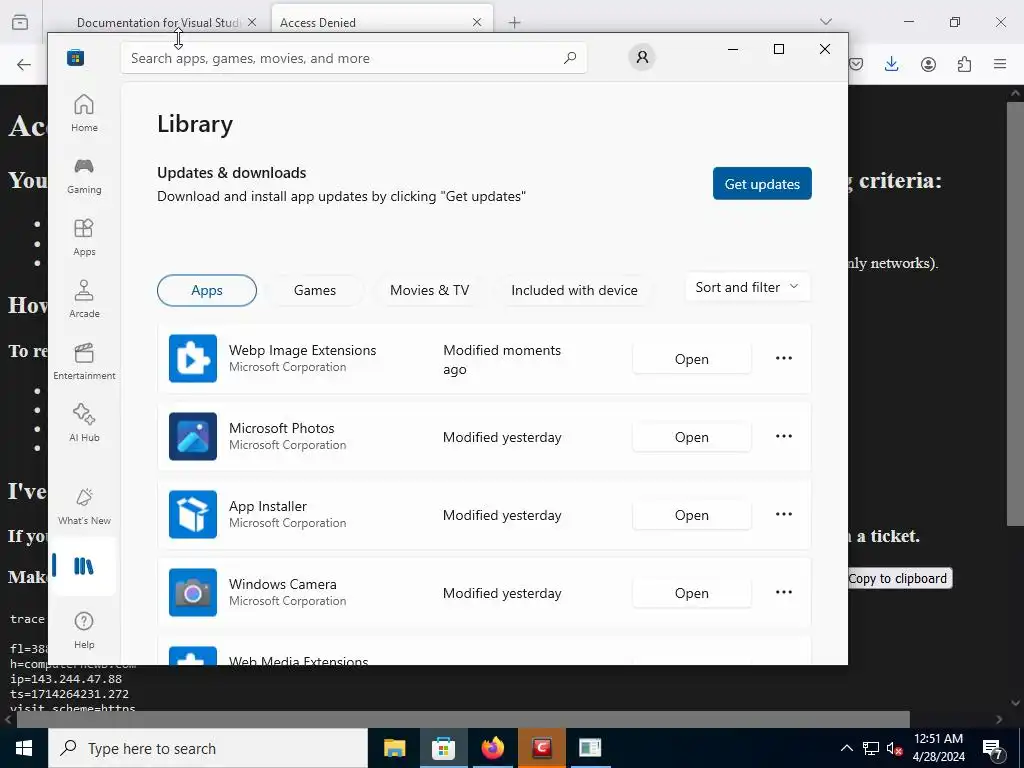Viewport: 1024px width, 768px height.
Task: Click the red C app in taskbar
Action: pyautogui.click(x=541, y=748)
